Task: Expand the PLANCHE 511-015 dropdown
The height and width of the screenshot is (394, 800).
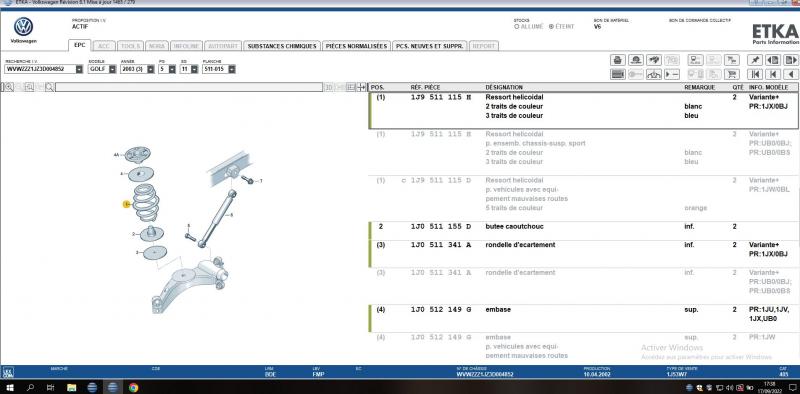Action: pos(232,69)
